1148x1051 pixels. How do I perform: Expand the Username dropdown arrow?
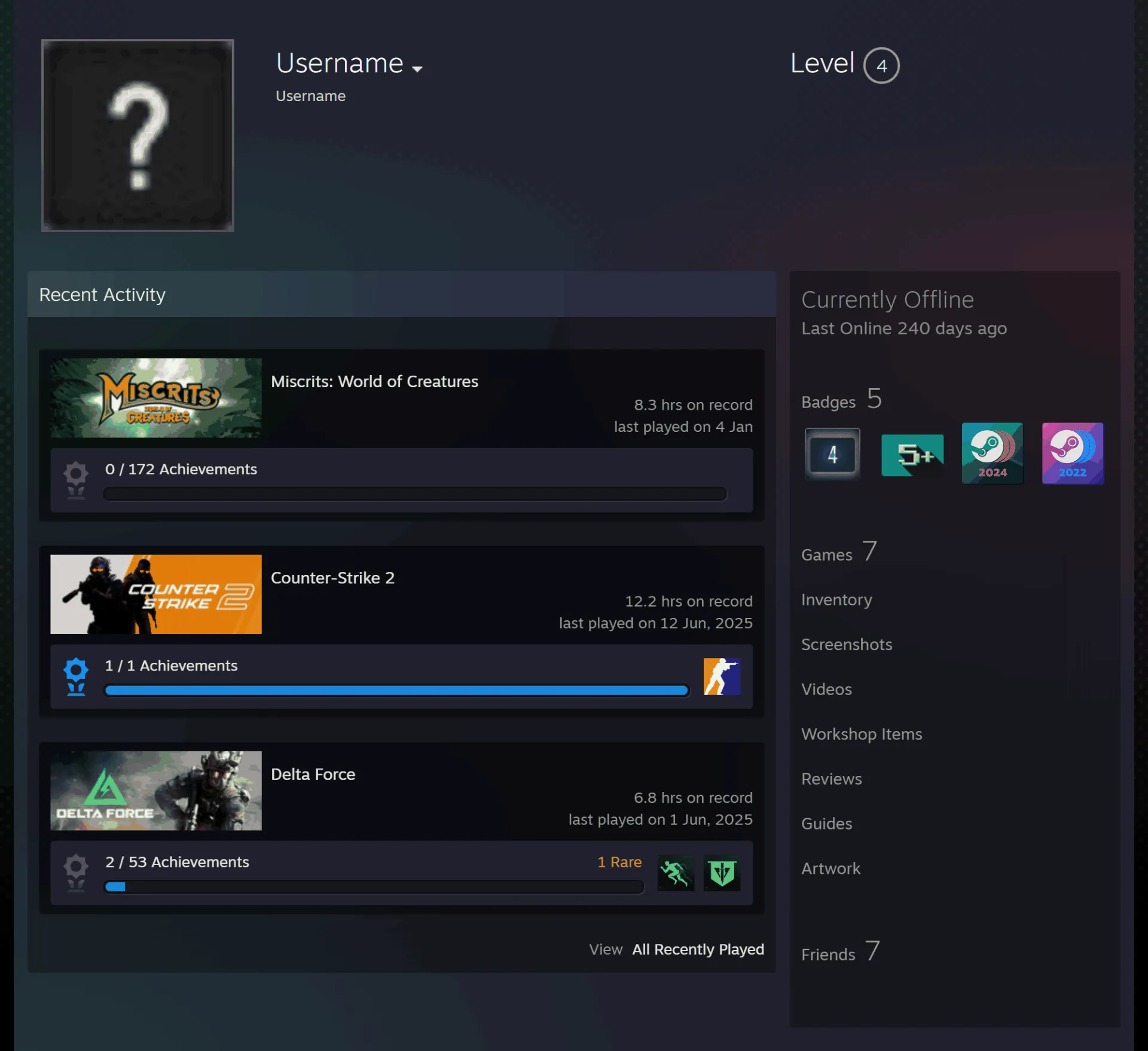pyautogui.click(x=417, y=69)
